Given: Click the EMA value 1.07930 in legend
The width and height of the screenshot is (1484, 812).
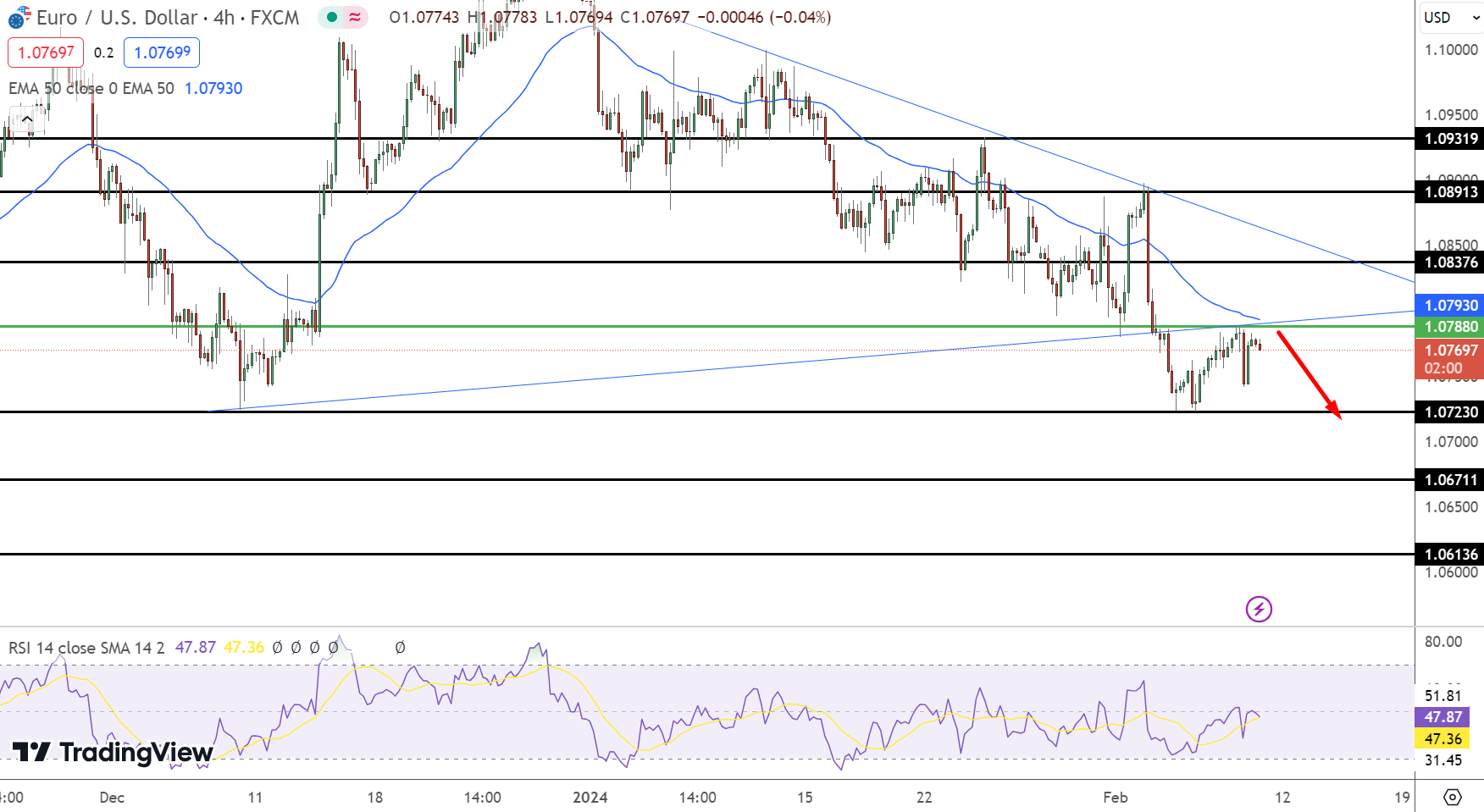Looking at the screenshot, I should pos(213,88).
